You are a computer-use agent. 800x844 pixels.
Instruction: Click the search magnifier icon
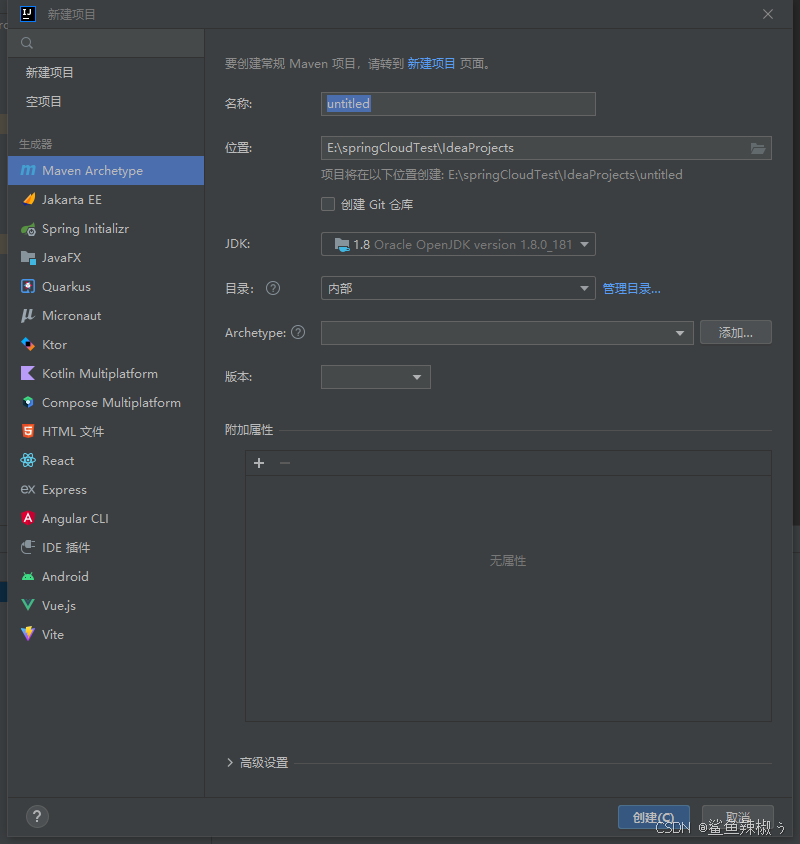27,43
